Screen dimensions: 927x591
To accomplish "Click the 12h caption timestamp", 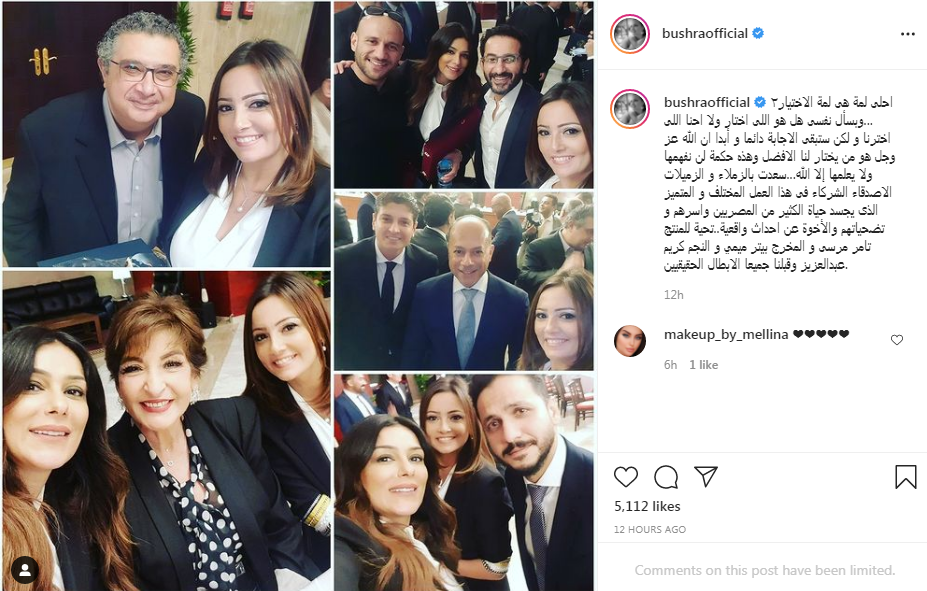I will click(x=673, y=295).
